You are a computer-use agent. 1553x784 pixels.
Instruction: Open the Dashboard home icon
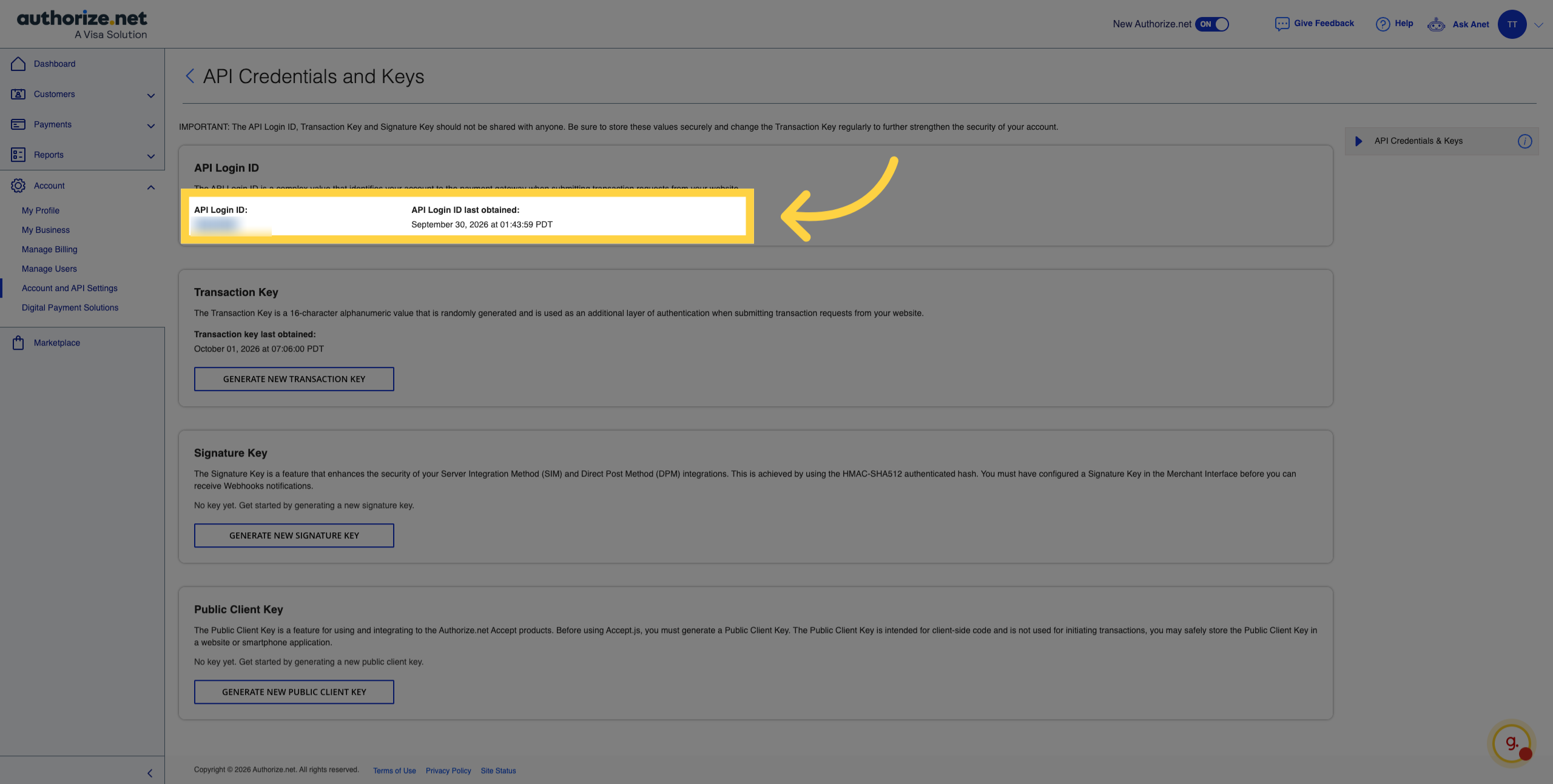tap(18, 64)
